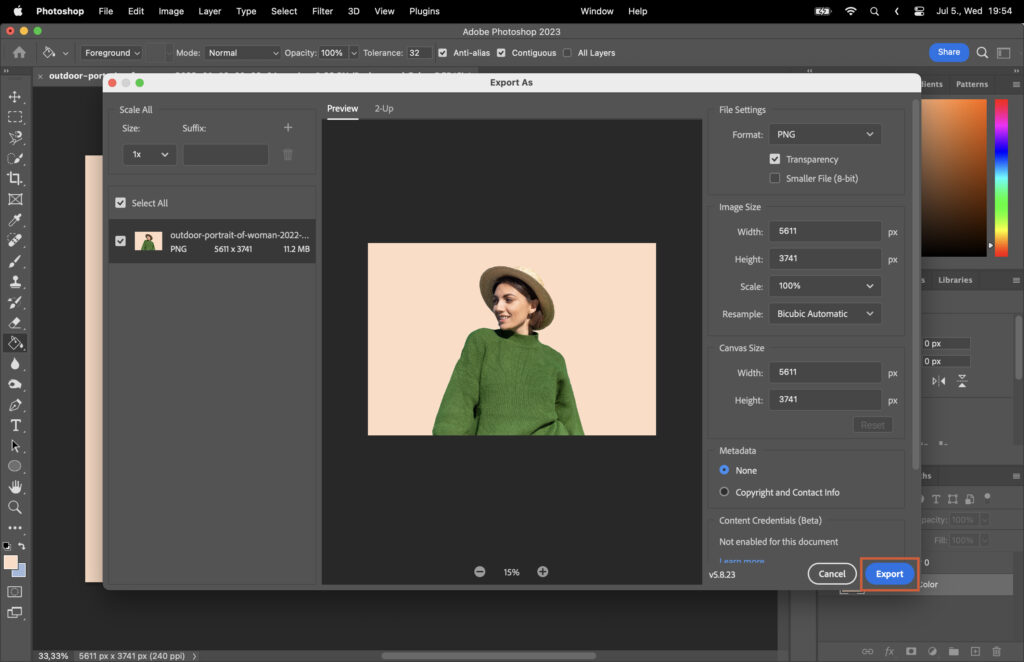
Task: Open the Filter menu in the menu bar
Action: point(322,11)
